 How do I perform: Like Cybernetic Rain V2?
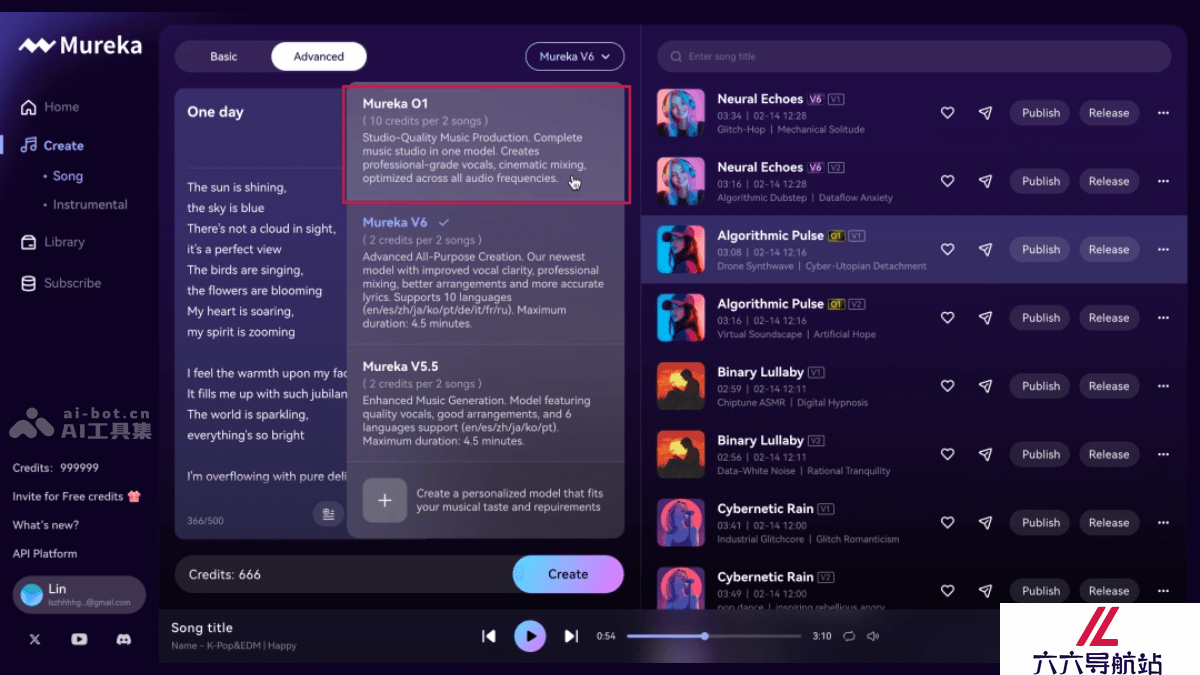947,591
